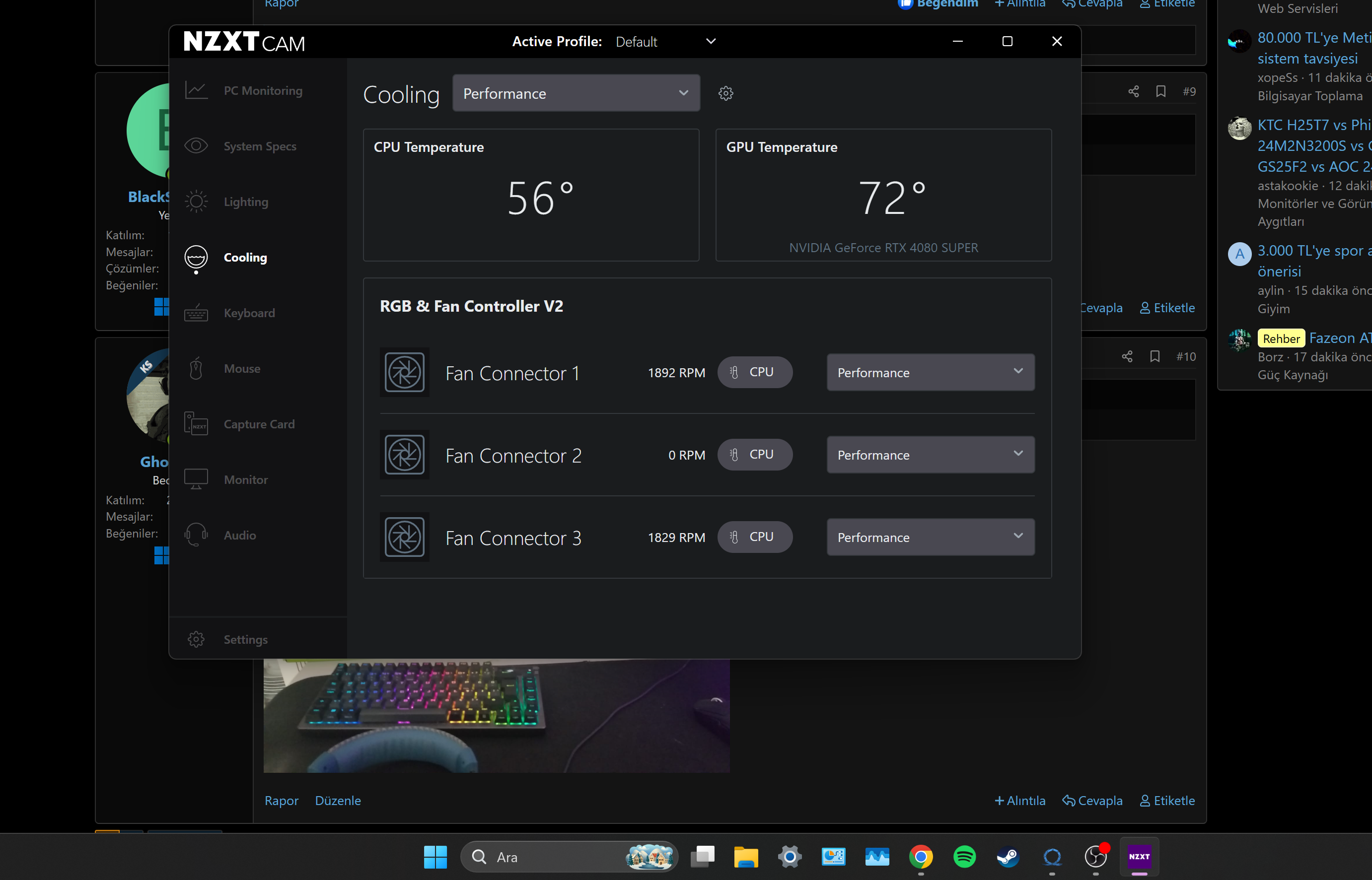Open Steam from the taskbar

coord(1008,857)
